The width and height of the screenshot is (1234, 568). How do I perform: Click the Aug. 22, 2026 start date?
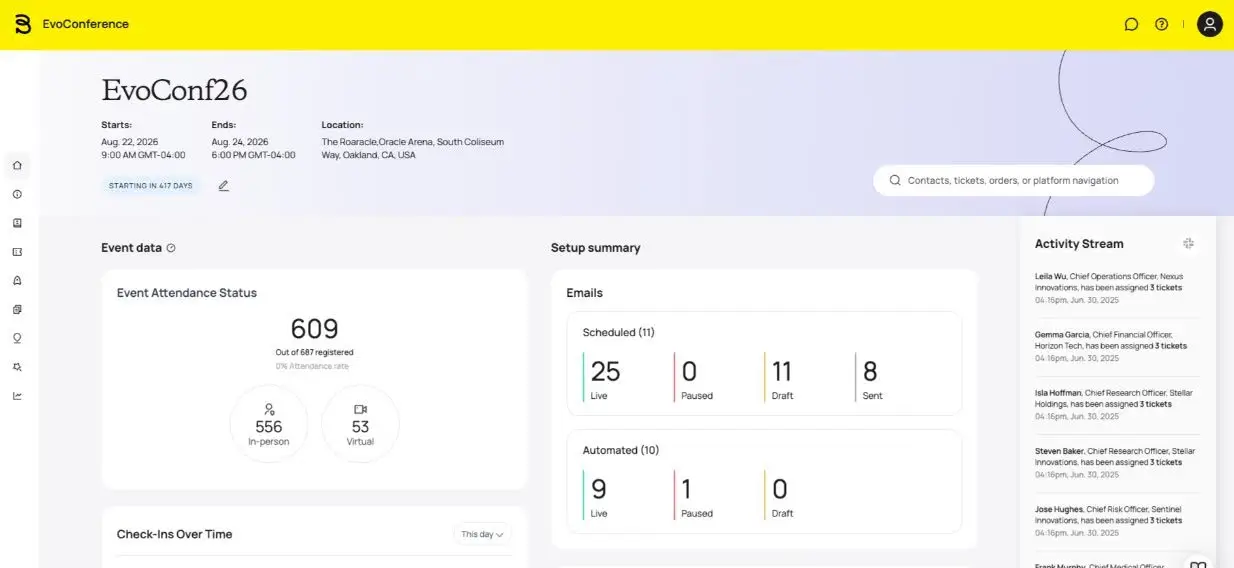[x=130, y=142]
